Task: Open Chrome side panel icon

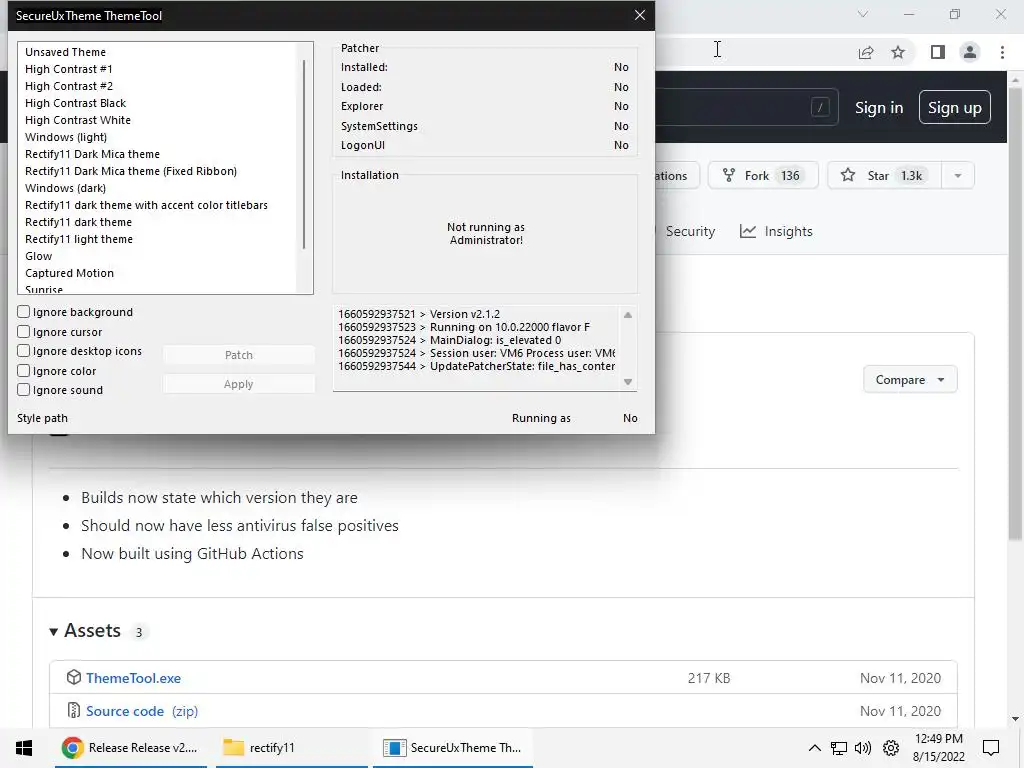Action: click(938, 52)
